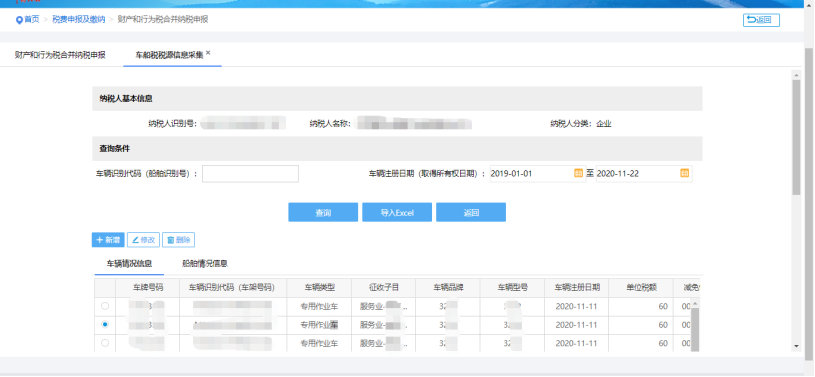Click the inner page vertical scrollbar thumb

796,137
